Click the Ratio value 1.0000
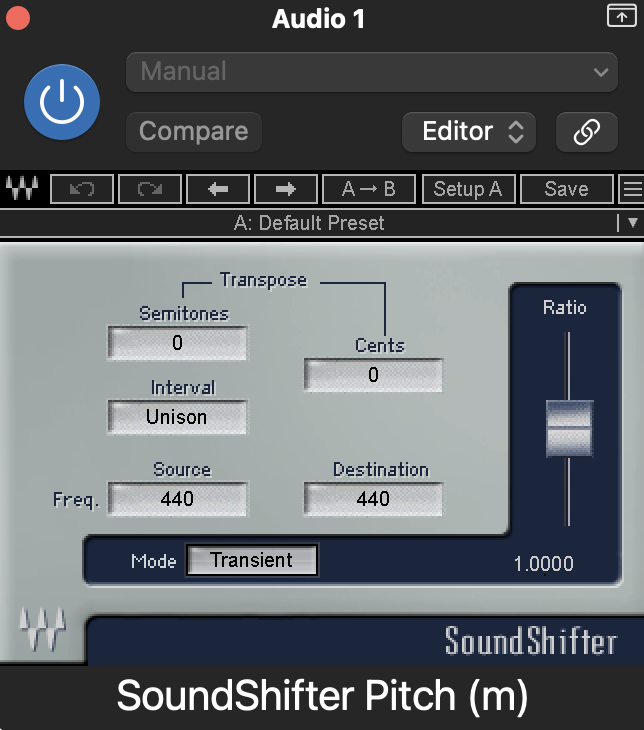Image resolution: width=644 pixels, height=730 pixels. coord(544,564)
